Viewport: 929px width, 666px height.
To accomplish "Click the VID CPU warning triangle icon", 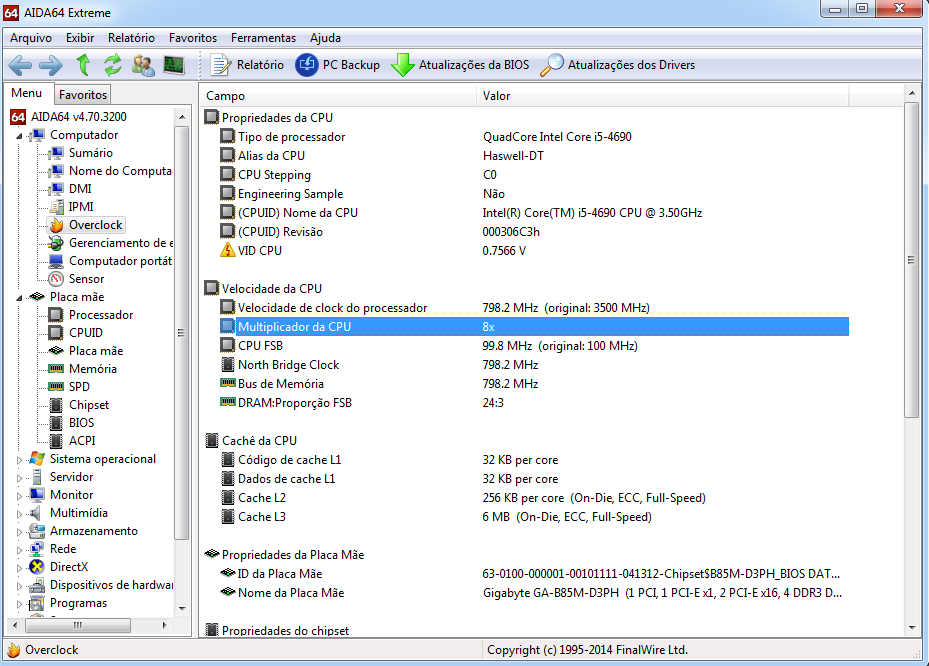I will (228, 251).
